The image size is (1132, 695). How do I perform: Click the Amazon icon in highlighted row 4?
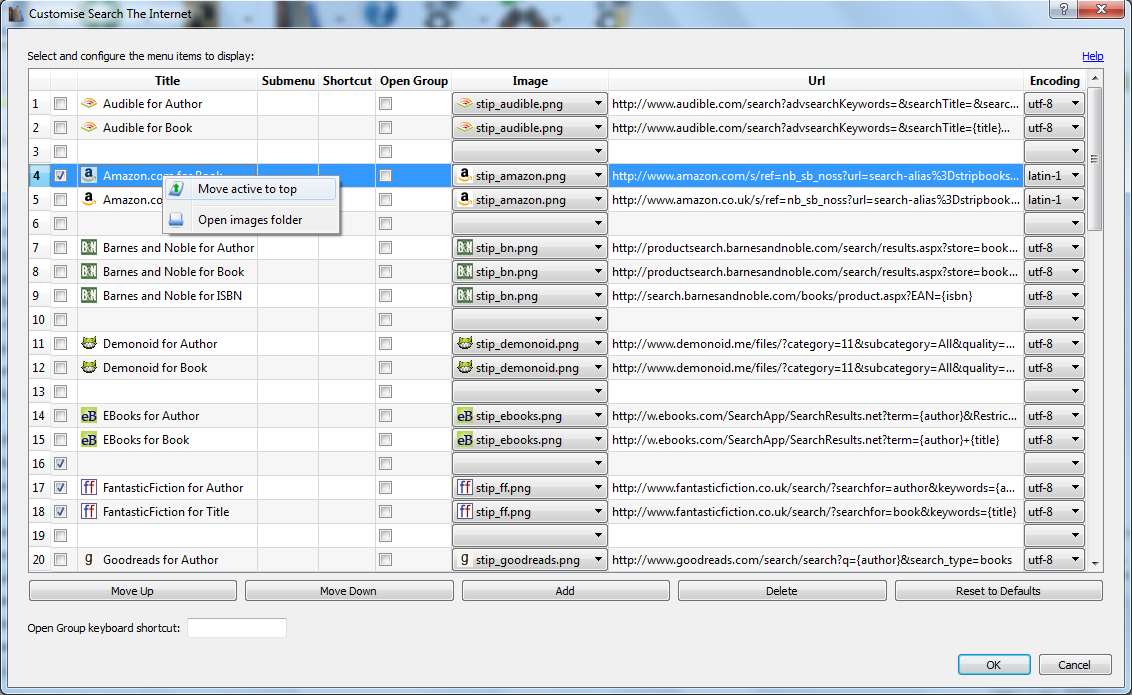coord(89,175)
